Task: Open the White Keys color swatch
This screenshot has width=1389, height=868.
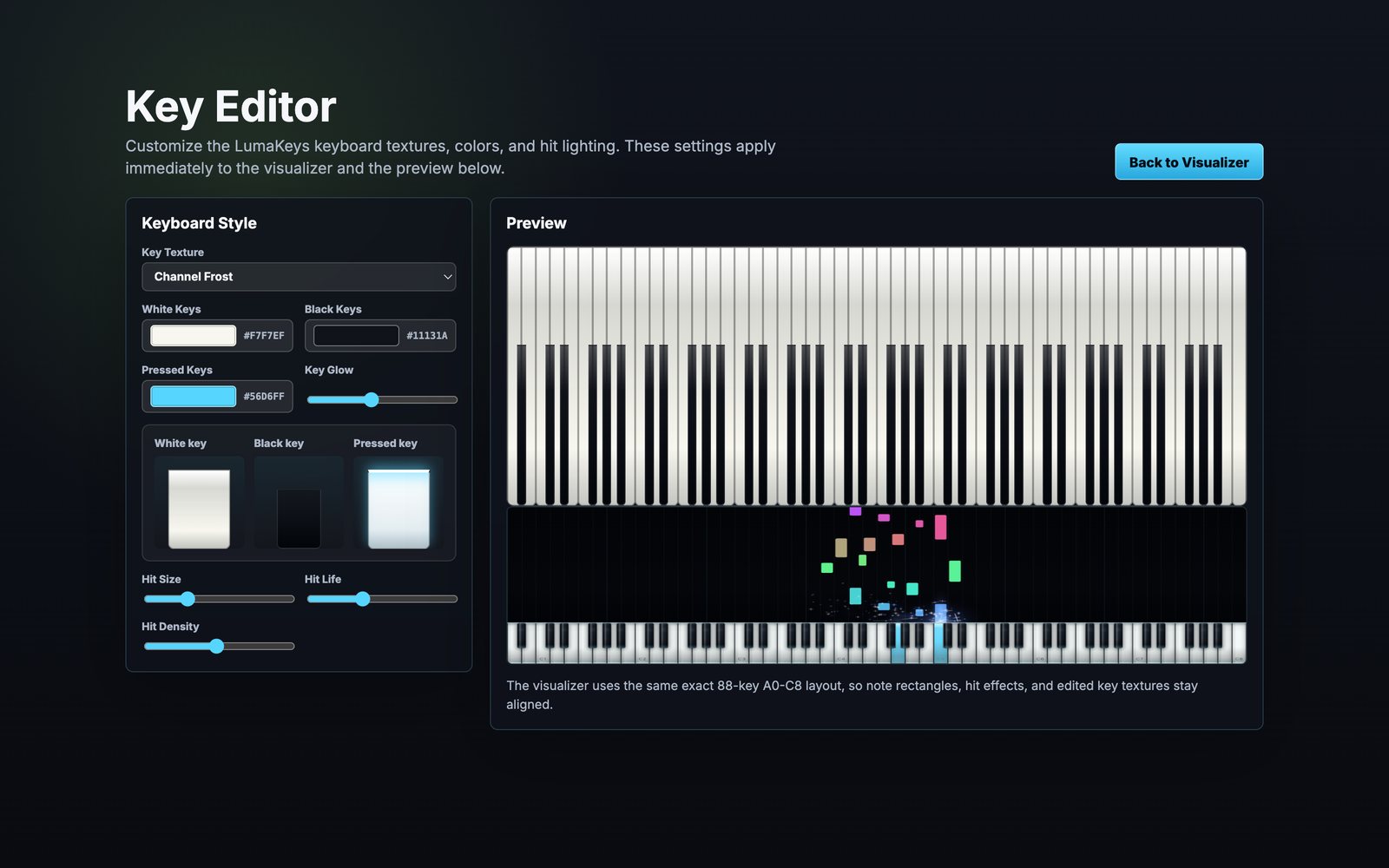Action: tap(193, 335)
